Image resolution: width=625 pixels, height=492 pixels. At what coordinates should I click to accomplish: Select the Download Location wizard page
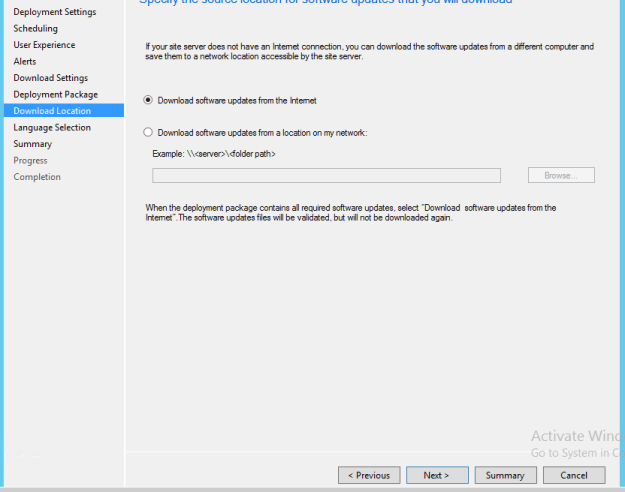tap(64, 110)
